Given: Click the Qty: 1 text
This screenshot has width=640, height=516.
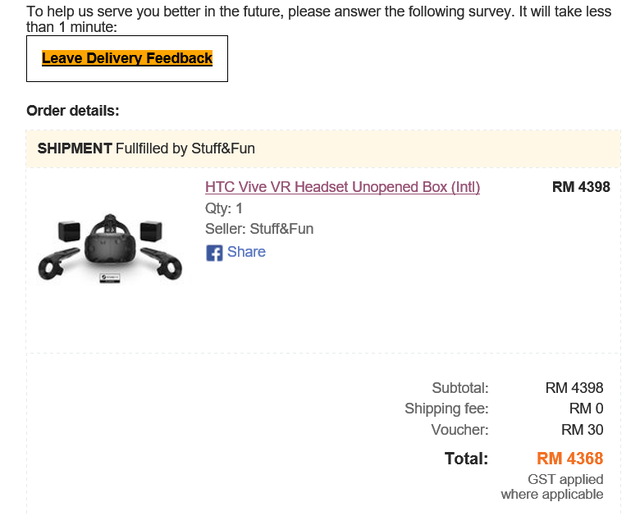Looking at the screenshot, I should 224,208.
